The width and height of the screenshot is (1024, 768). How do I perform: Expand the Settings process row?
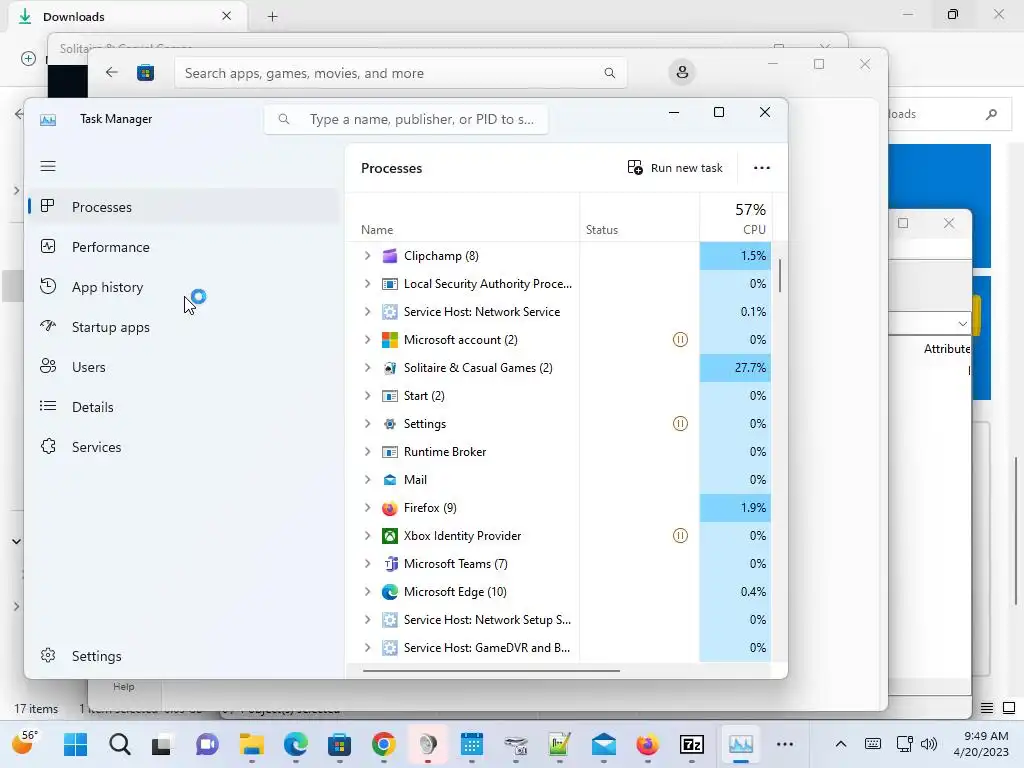(x=367, y=424)
